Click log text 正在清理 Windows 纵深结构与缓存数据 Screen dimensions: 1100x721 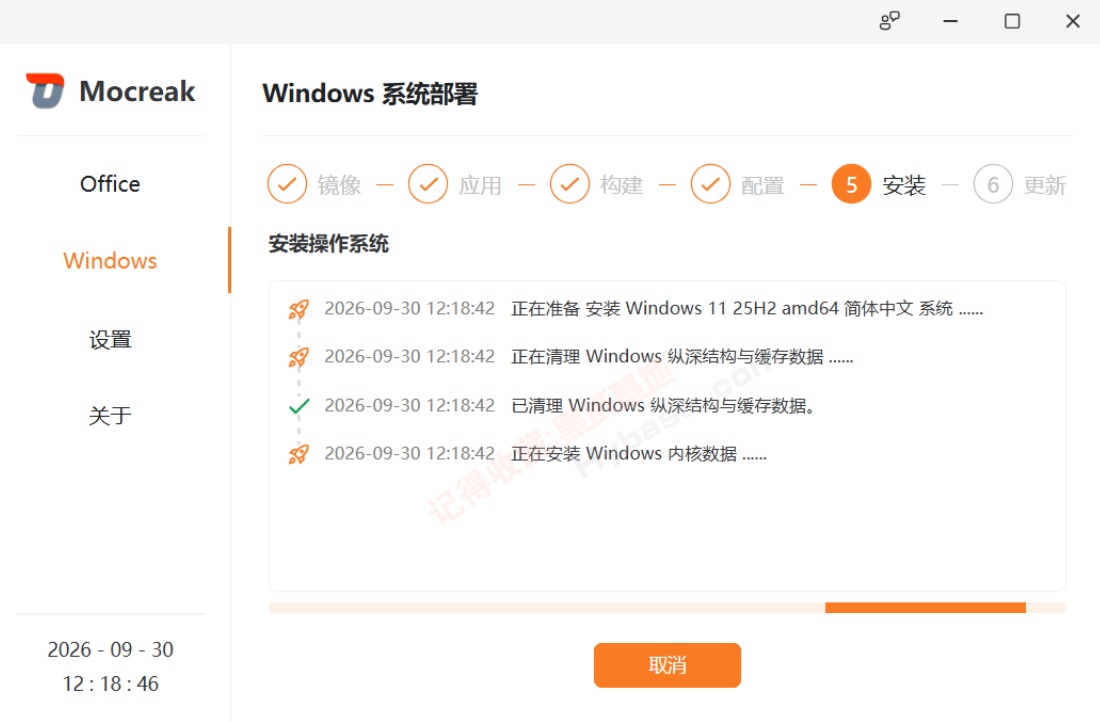coord(682,357)
